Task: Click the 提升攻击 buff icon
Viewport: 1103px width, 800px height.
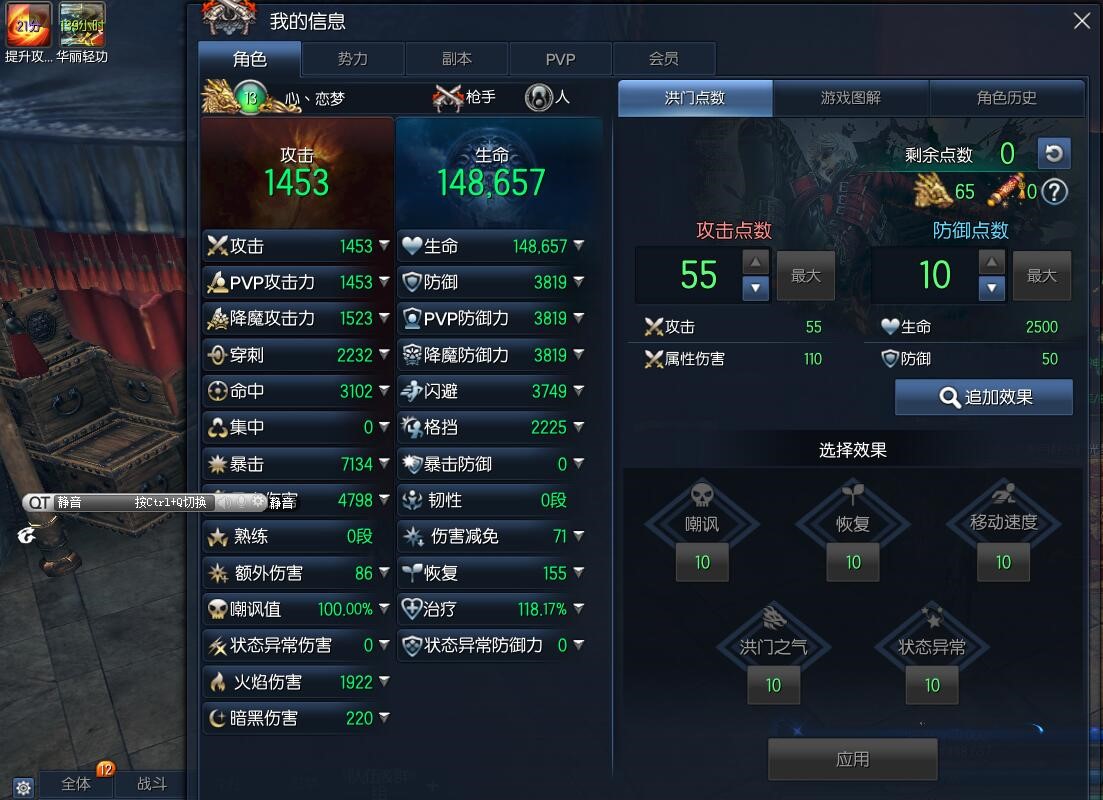Action: (x=29, y=25)
